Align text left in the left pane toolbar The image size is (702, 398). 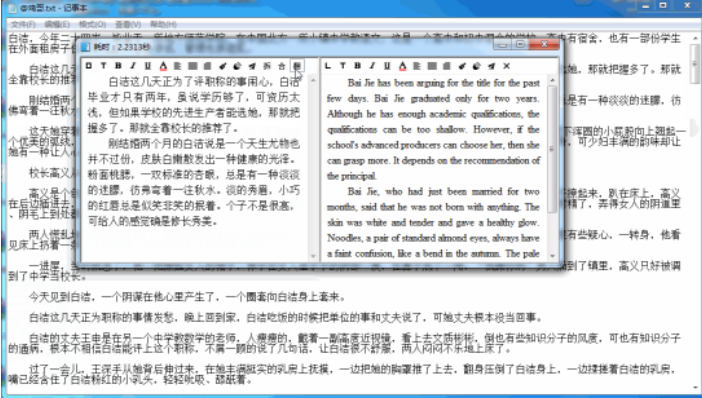point(178,66)
